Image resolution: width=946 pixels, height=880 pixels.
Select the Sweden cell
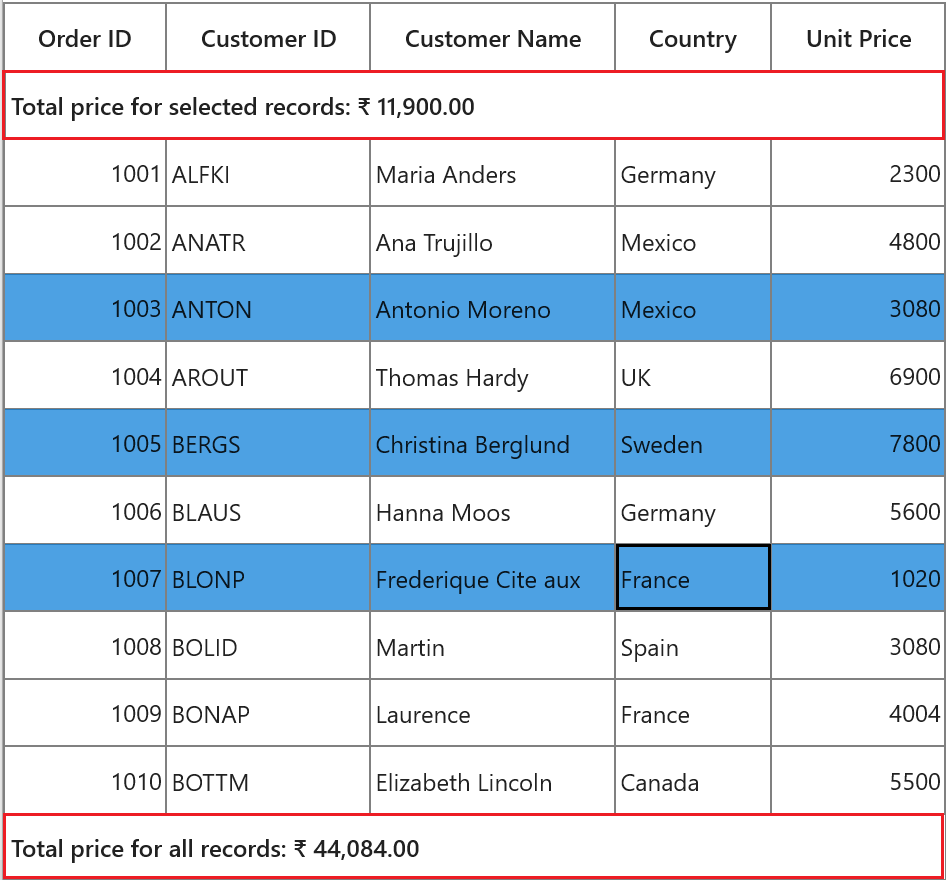[693, 443]
